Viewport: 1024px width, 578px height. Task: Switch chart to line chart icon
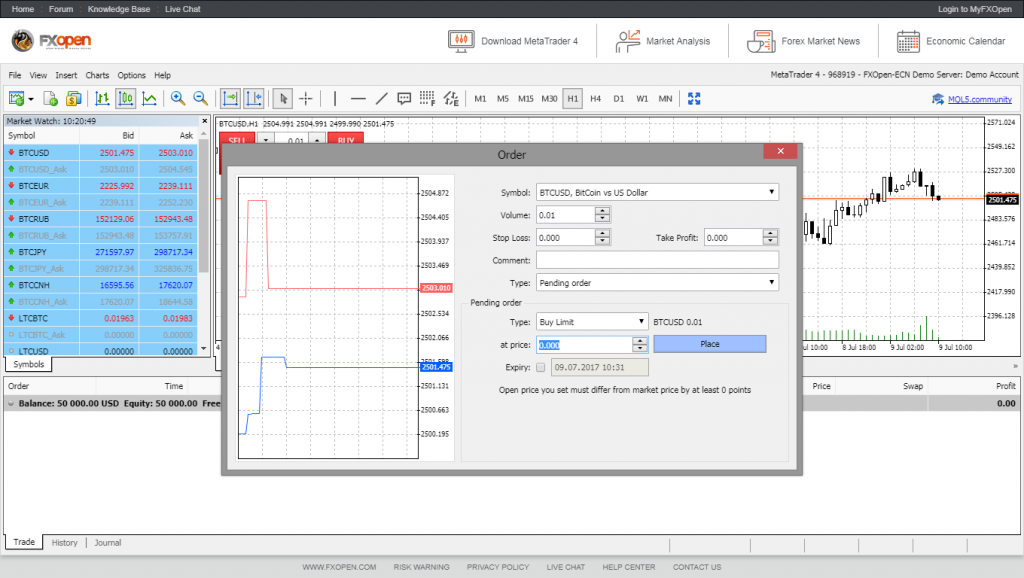coord(150,99)
